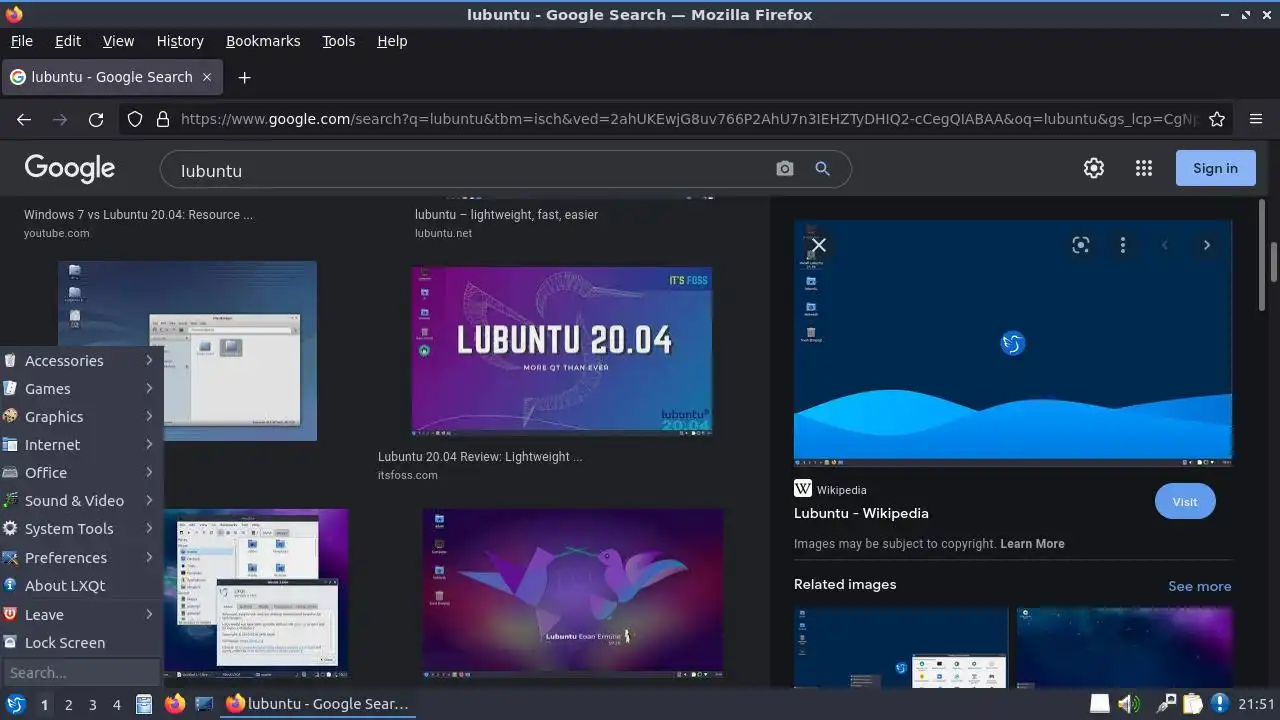1280x720 pixels.
Task: Click the Google logo
Action: pyautogui.click(x=70, y=168)
